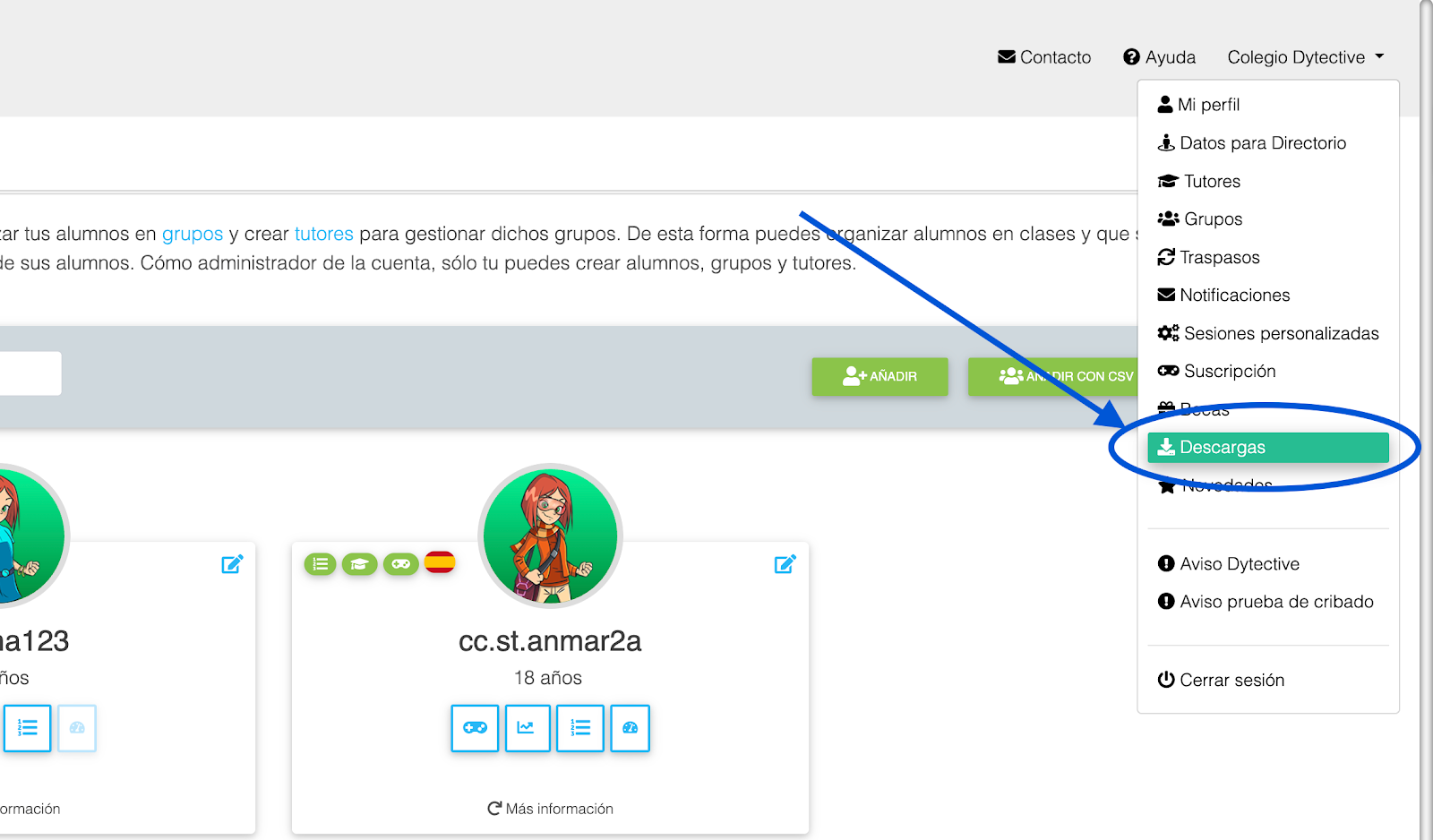
Task: Click the gamepad icon under cc.st.anmar2a
Action: (475, 728)
